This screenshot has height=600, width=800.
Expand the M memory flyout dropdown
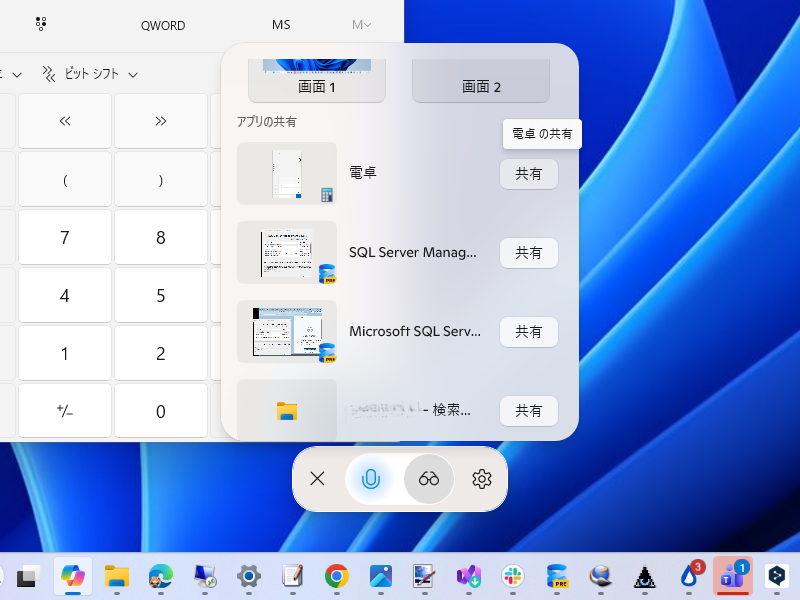[x=361, y=24]
